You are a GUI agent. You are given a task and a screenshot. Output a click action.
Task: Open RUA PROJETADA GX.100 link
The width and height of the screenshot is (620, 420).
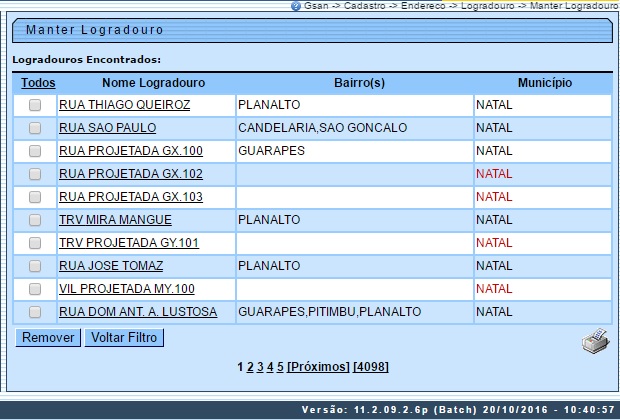pos(131,151)
